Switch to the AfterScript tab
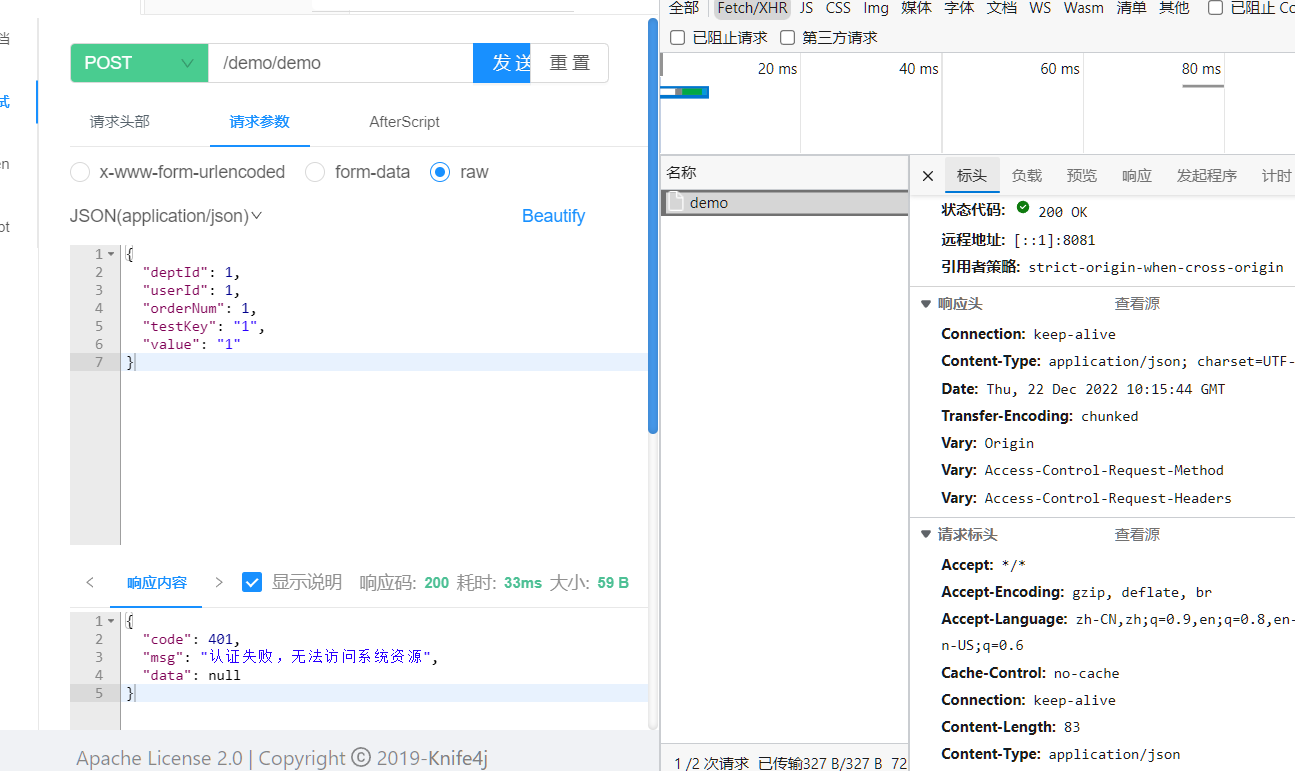Viewport: 1295px width, 771px height. click(x=404, y=121)
